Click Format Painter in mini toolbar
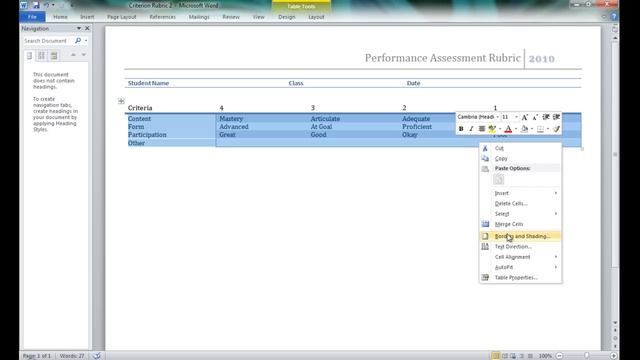The image size is (640, 360). 556,129
